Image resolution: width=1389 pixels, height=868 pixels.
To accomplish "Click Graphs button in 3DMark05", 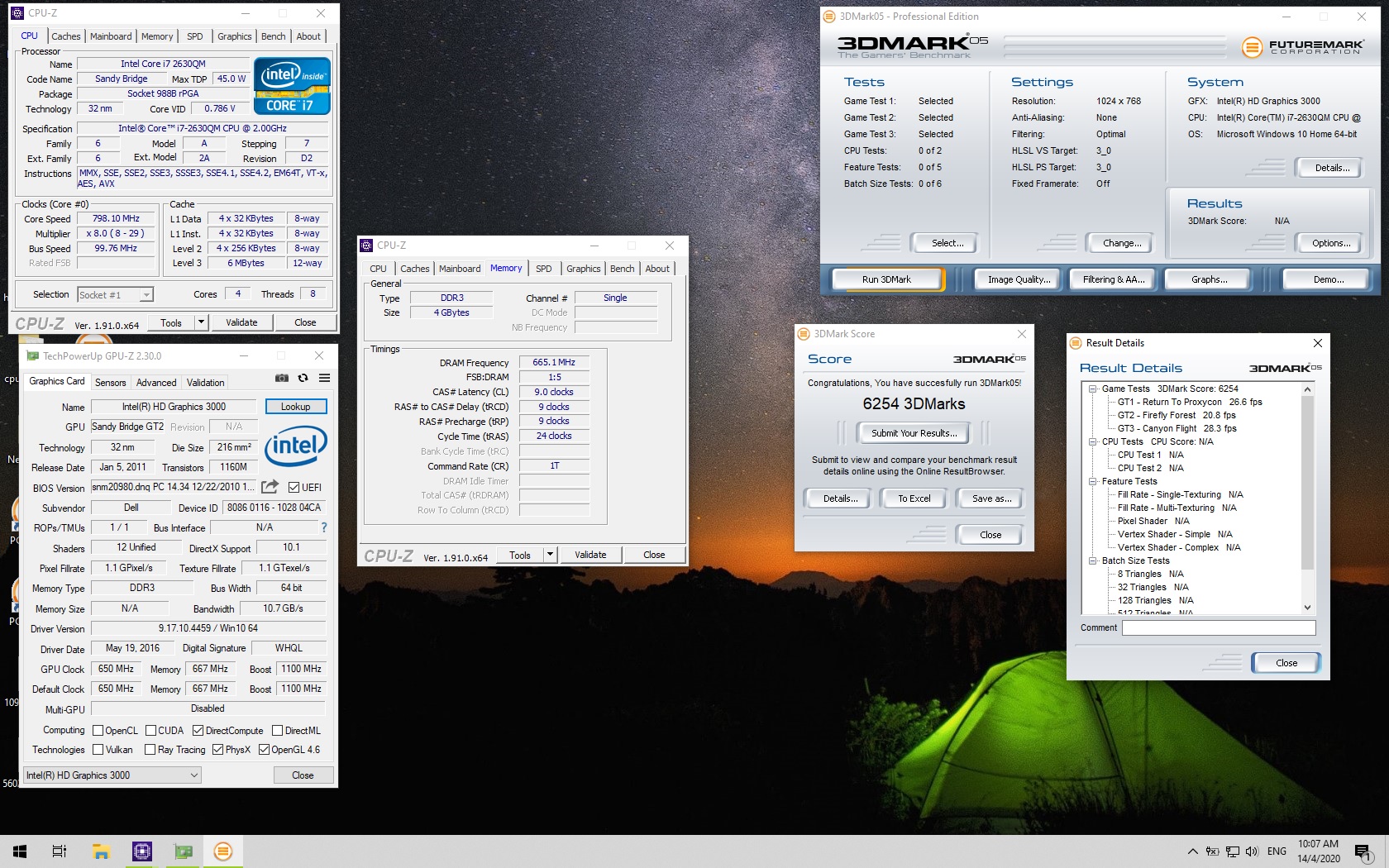I will 1209,279.
